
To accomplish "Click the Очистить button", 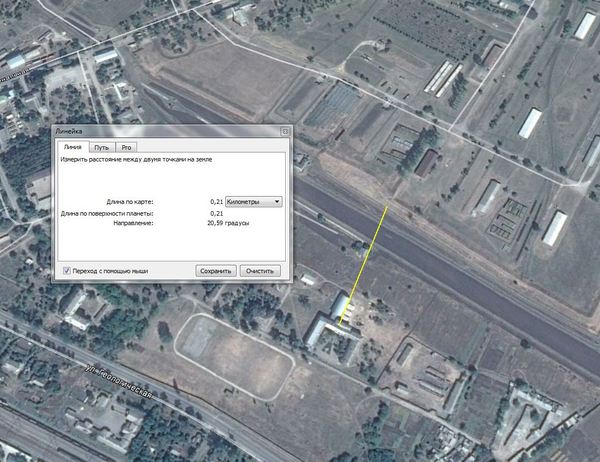I will tap(260, 271).
